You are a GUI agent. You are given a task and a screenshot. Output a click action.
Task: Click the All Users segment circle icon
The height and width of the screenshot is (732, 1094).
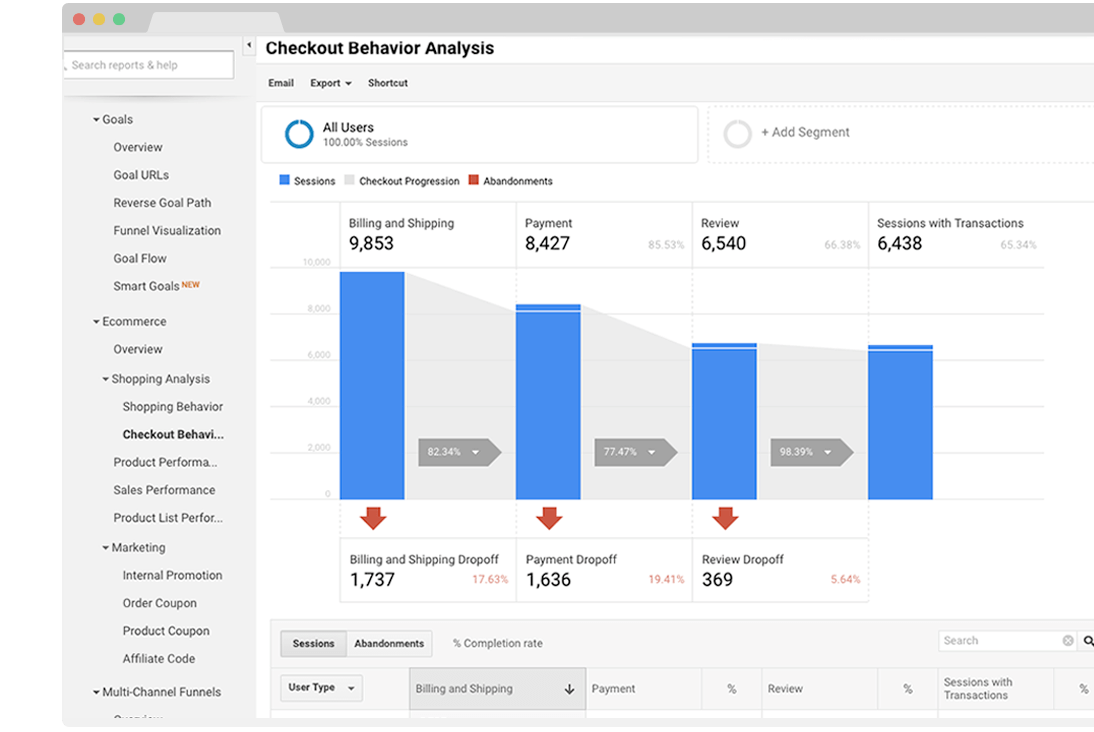tap(299, 134)
